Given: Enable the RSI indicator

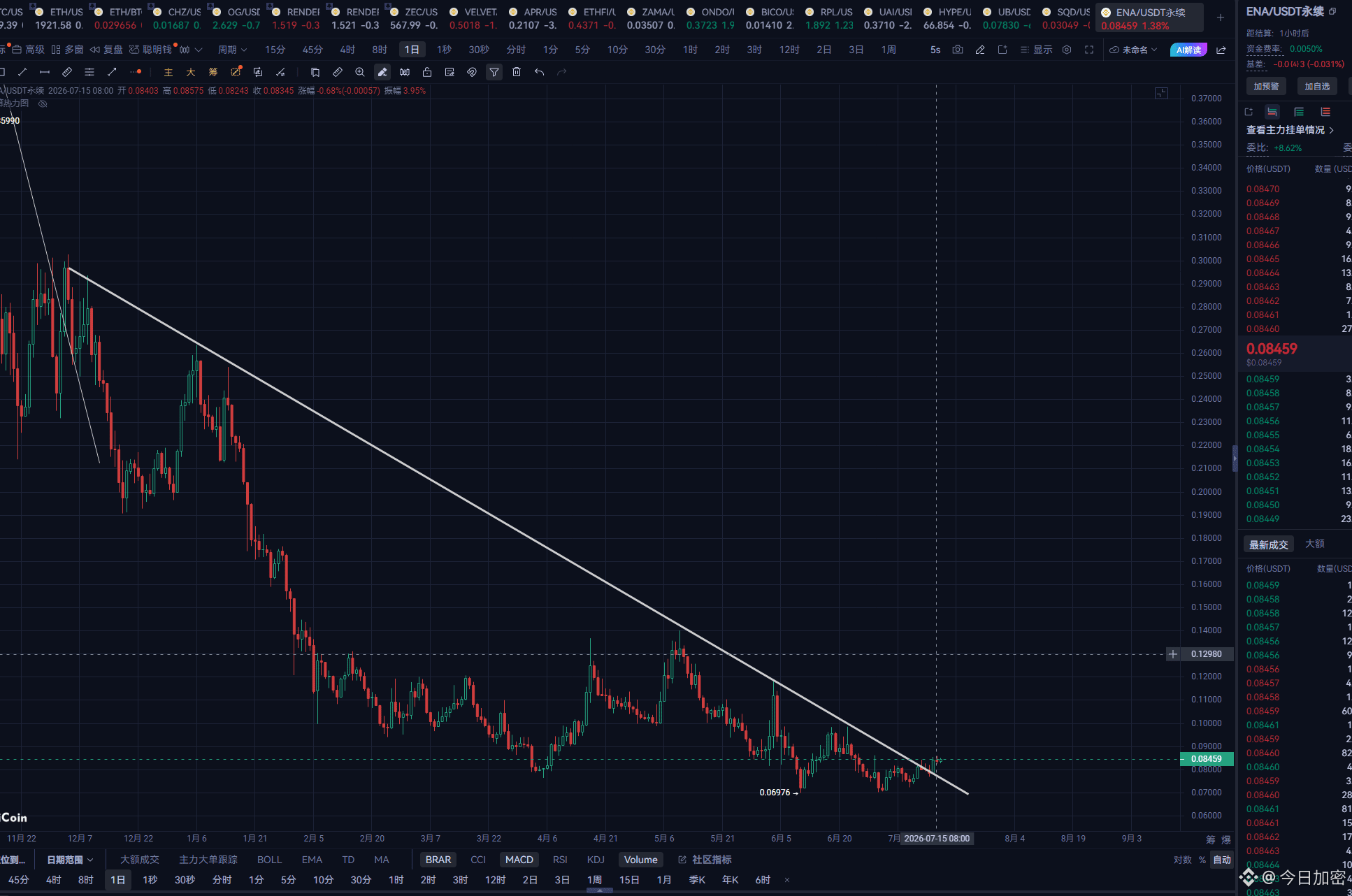Looking at the screenshot, I should [x=560, y=860].
